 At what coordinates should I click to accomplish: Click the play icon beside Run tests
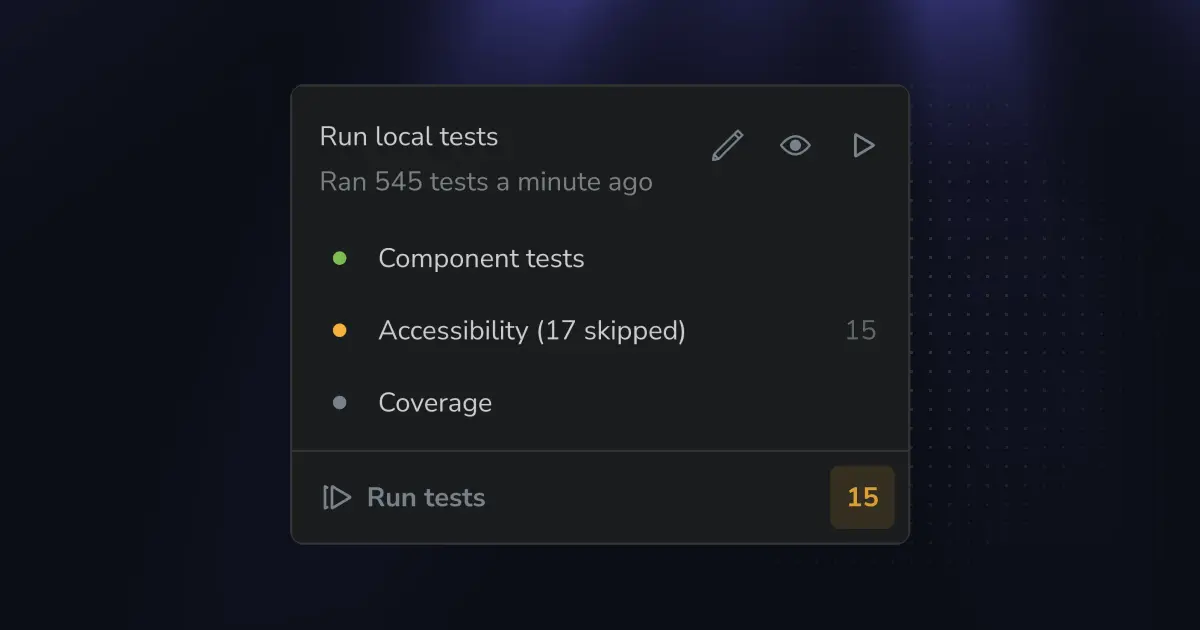point(337,497)
